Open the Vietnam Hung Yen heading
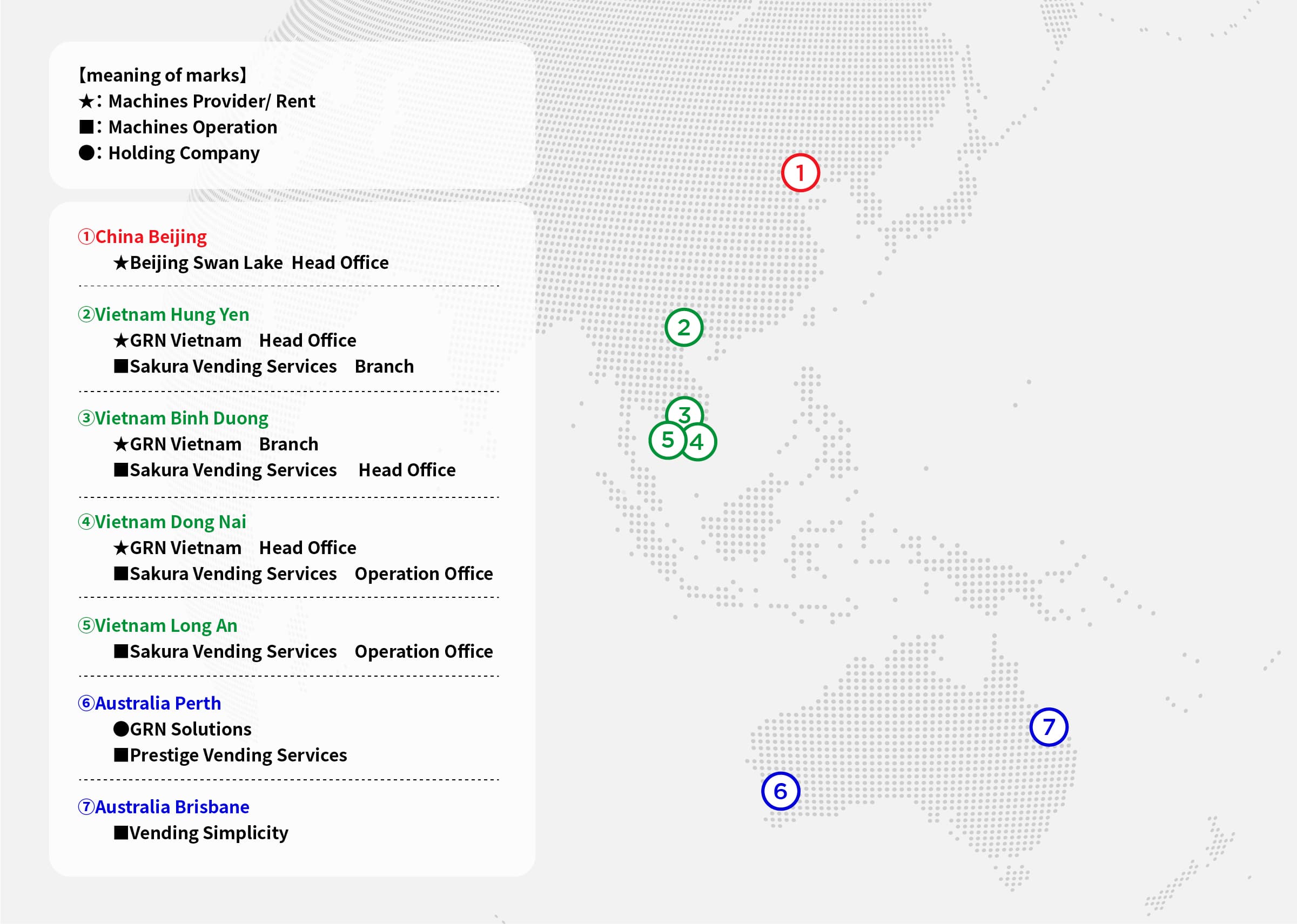The image size is (1297, 924). tap(164, 315)
